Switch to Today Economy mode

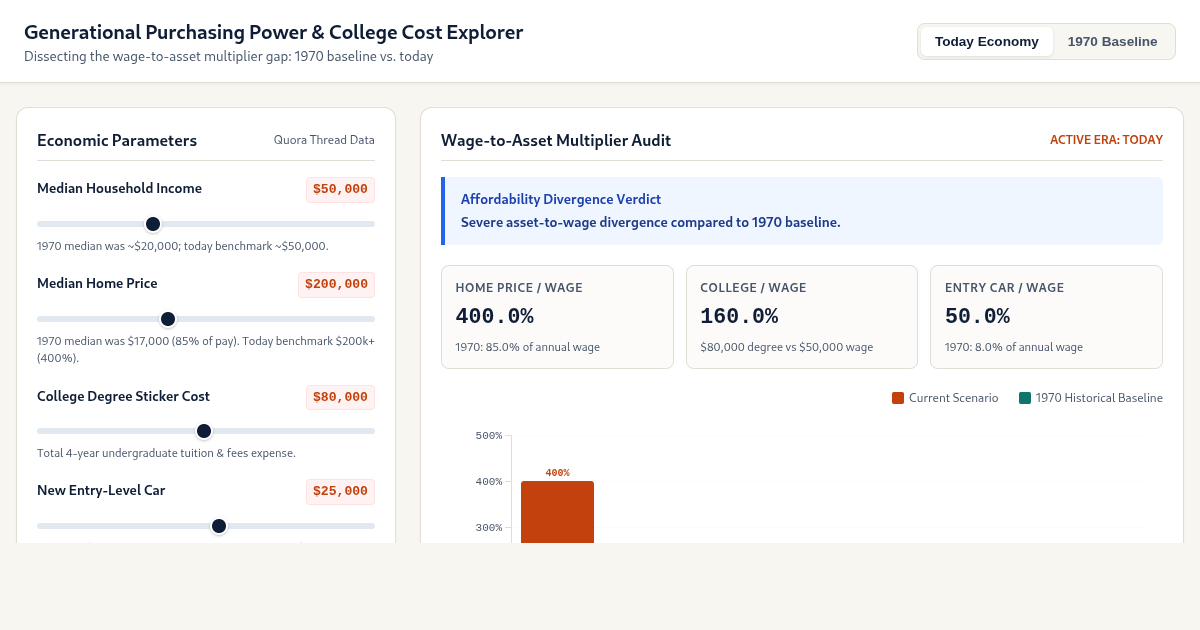986,42
